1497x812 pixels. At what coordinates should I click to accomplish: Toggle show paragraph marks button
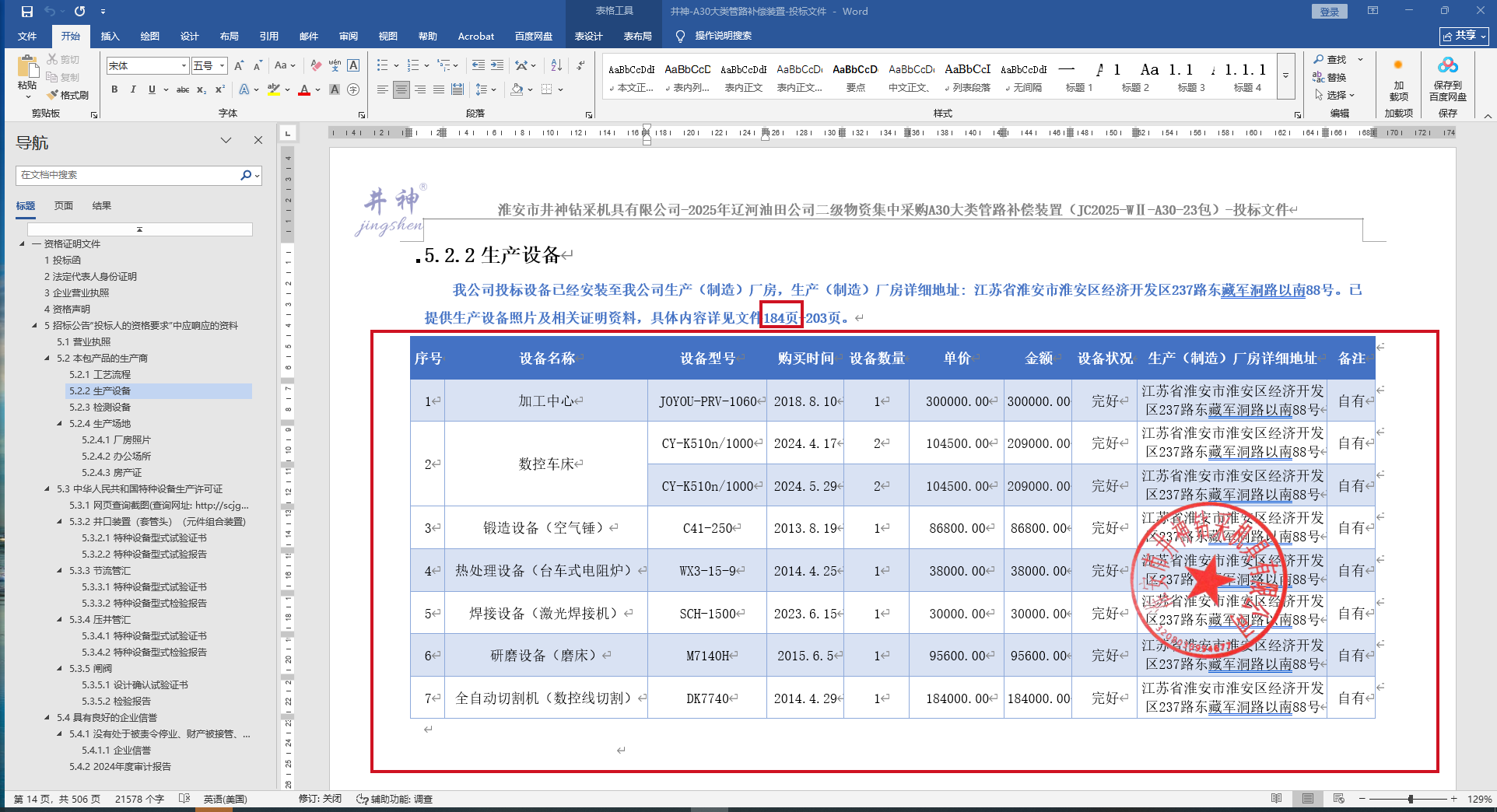(580, 65)
